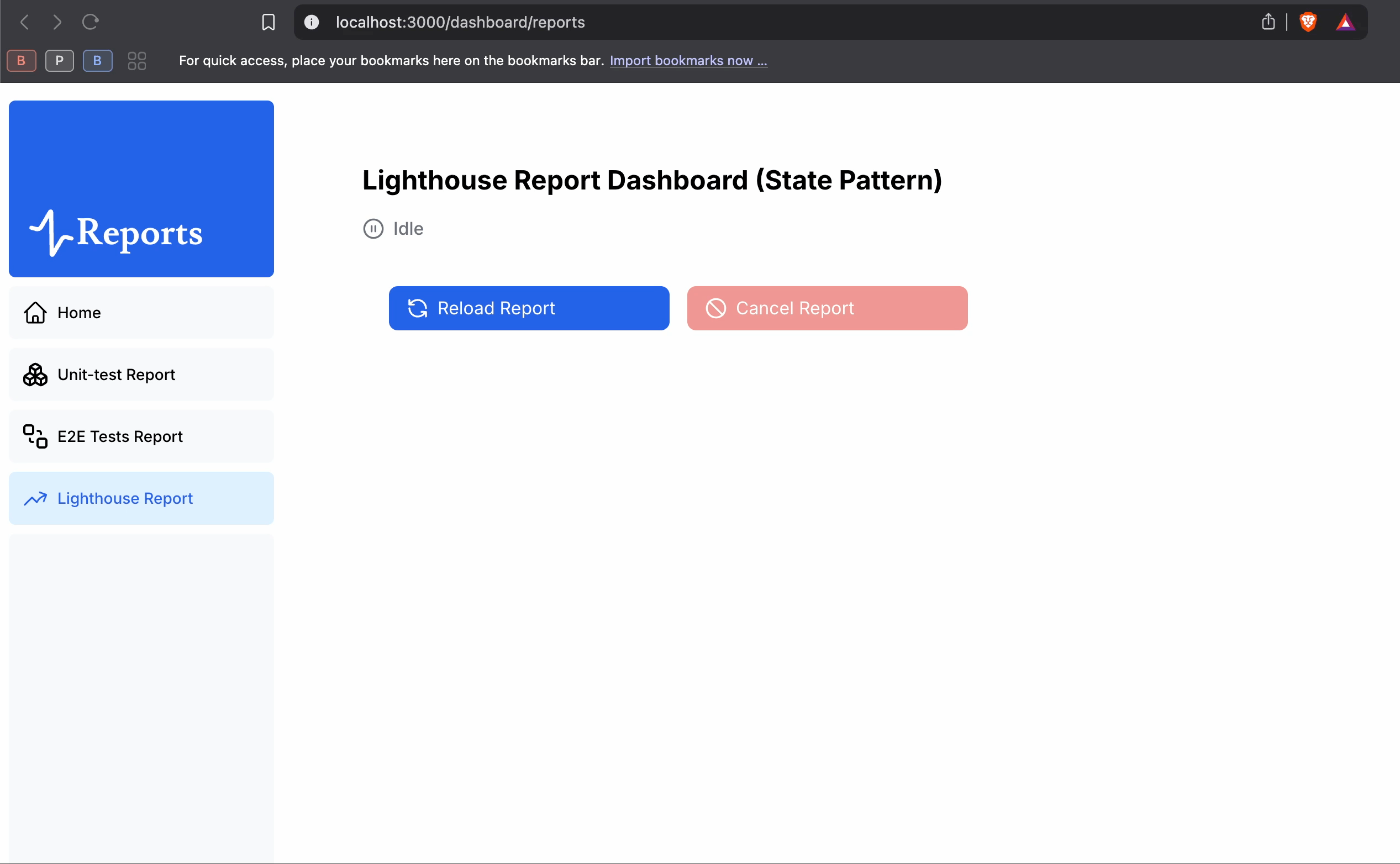Click the Cancel Report button

[828, 308]
